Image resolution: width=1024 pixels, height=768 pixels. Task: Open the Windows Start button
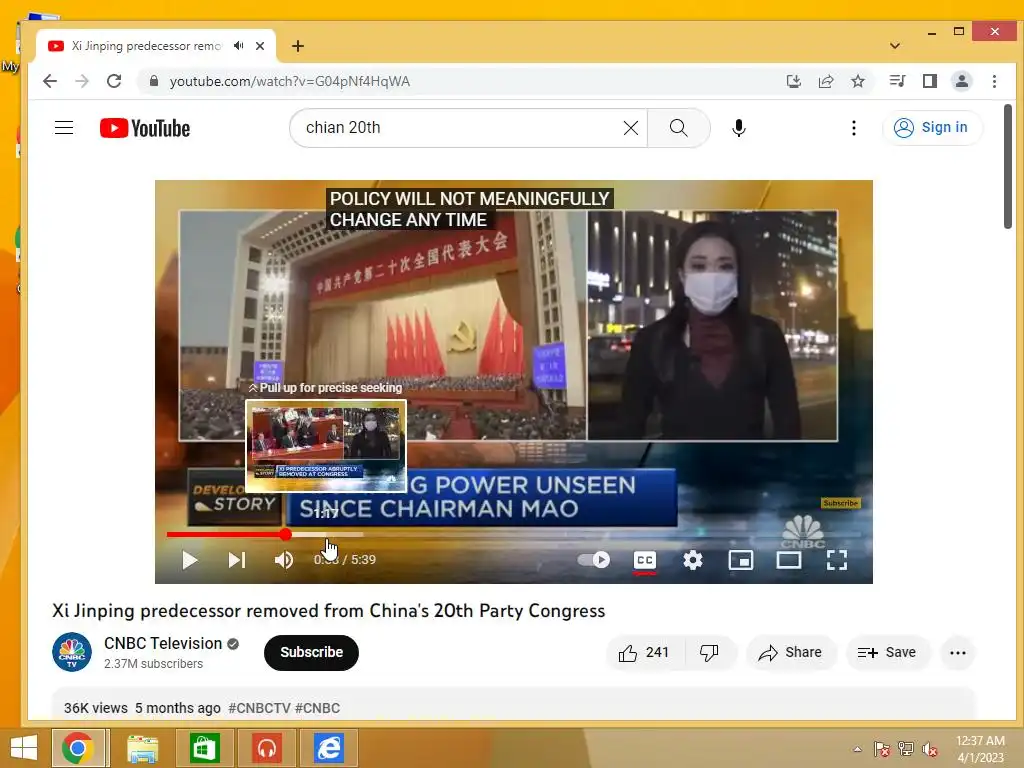[x=24, y=748]
